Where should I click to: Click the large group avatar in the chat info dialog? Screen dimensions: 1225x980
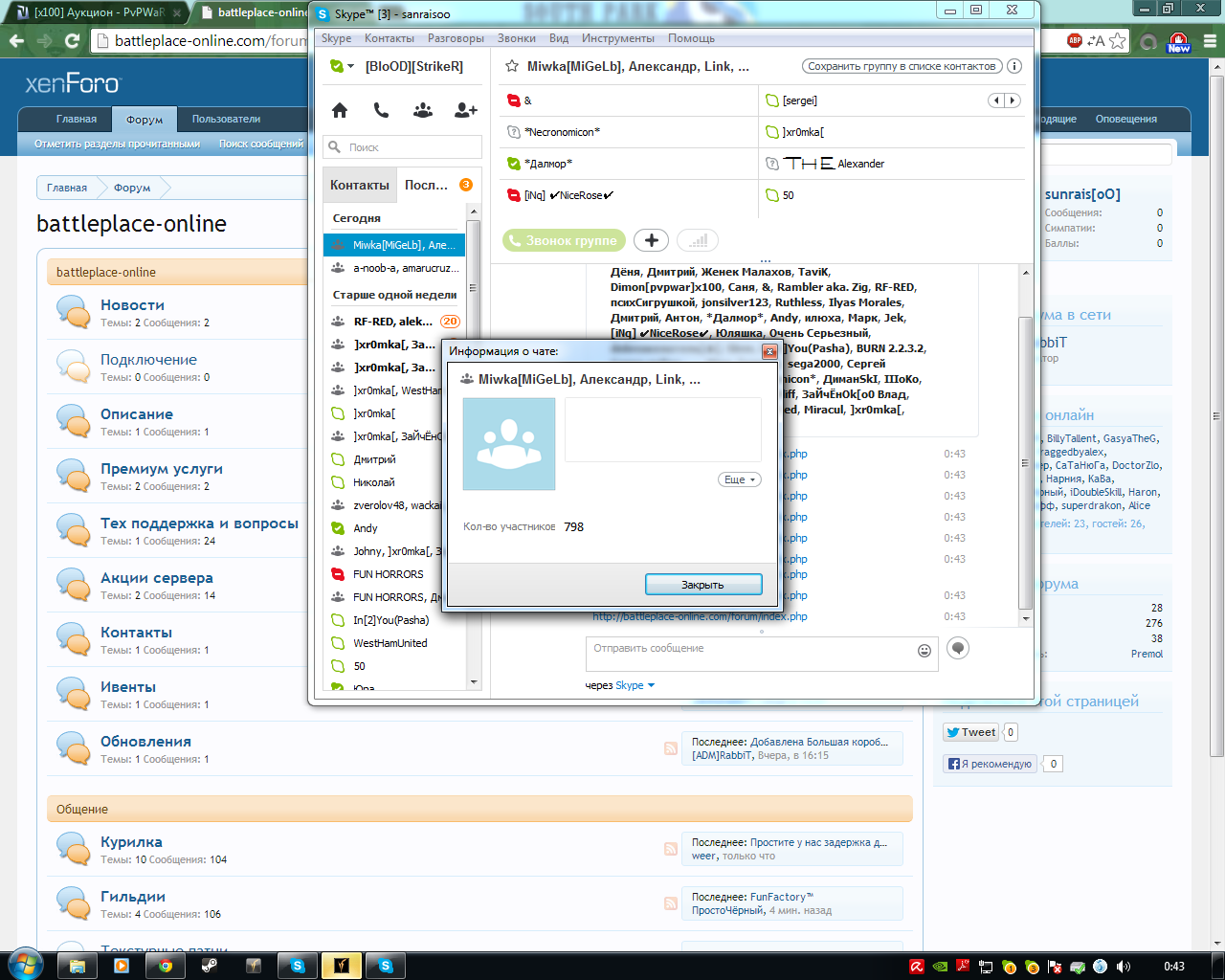509,444
